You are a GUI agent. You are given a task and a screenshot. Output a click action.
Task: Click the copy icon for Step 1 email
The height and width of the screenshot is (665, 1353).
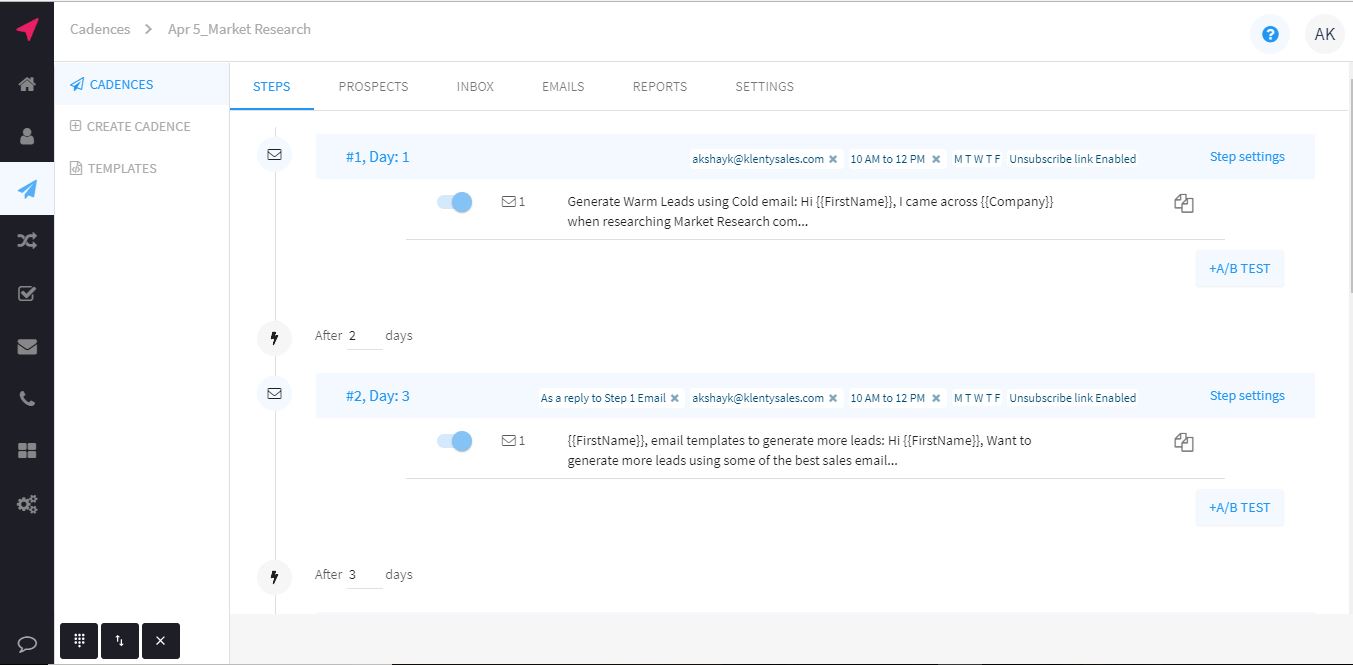(1184, 203)
